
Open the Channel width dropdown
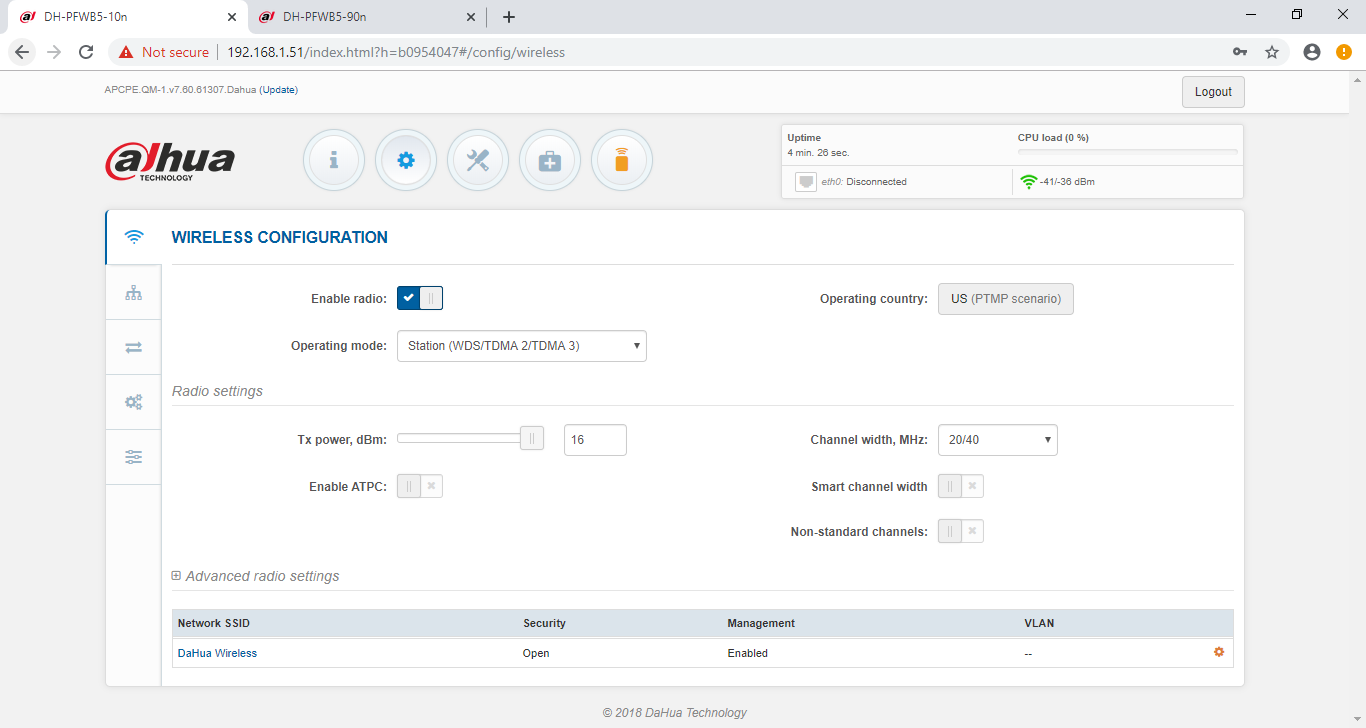pyautogui.click(x=997, y=440)
